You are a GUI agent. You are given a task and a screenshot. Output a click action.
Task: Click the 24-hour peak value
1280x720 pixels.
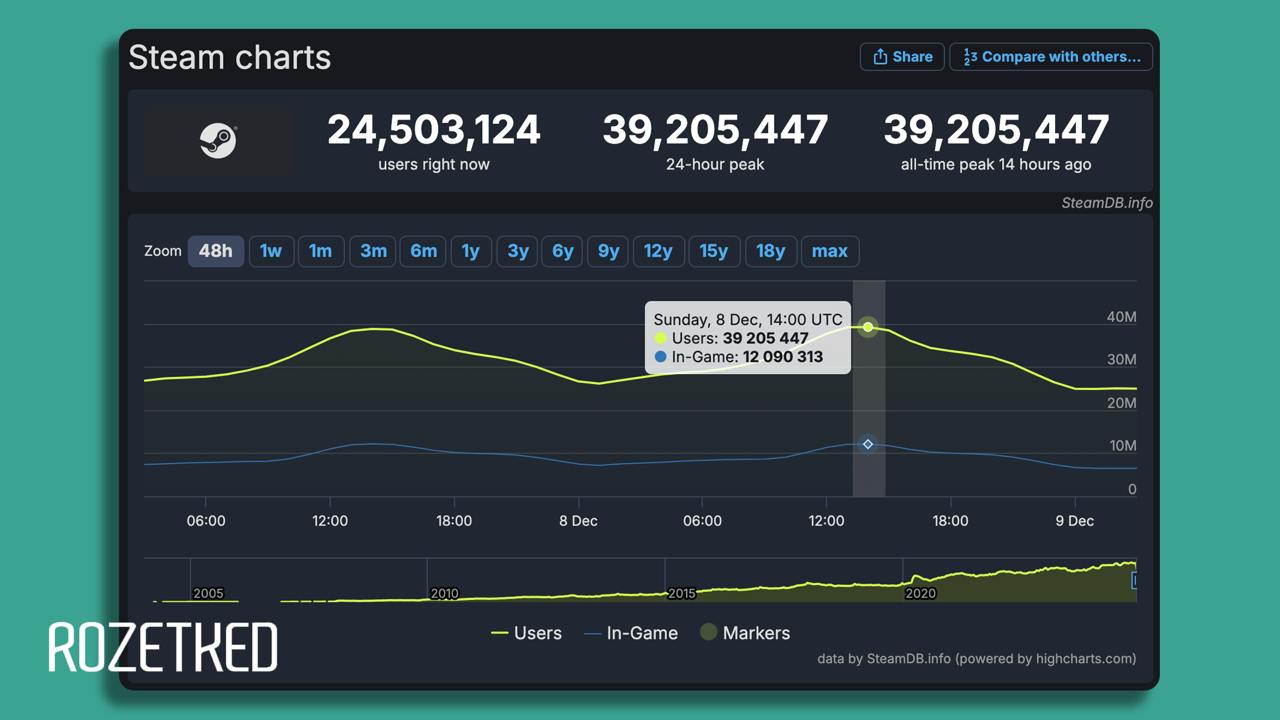pyautogui.click(x=715, y=130)
